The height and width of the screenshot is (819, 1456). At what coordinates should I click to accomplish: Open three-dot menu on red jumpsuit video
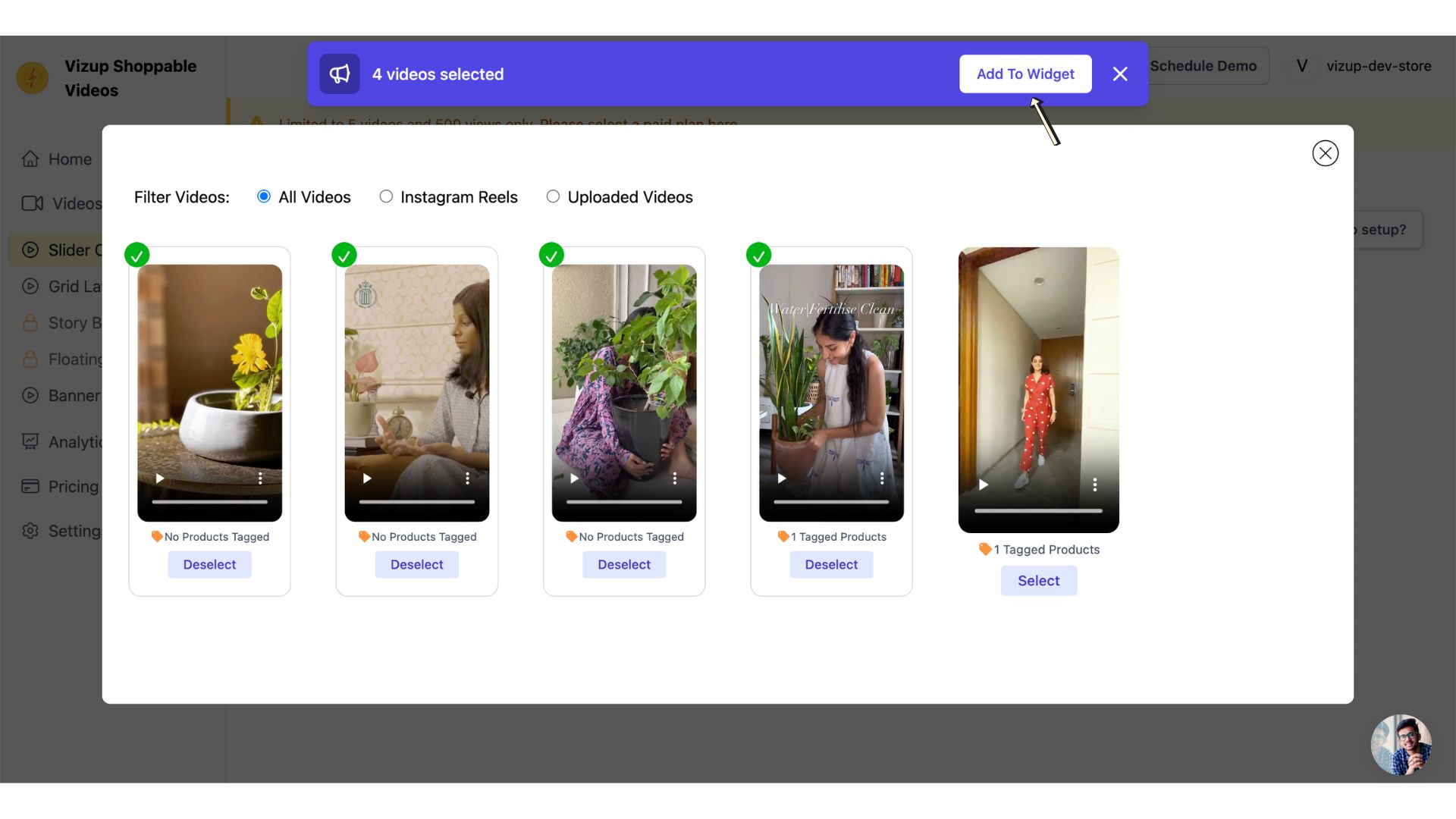1094,485
